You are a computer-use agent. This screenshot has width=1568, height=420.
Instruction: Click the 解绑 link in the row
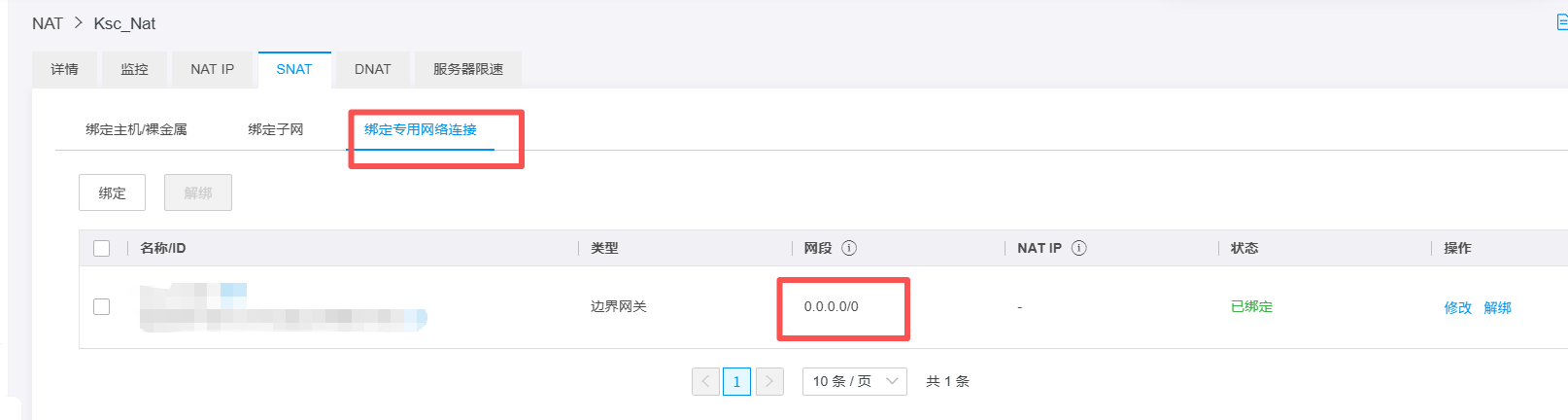[1498, 307]
